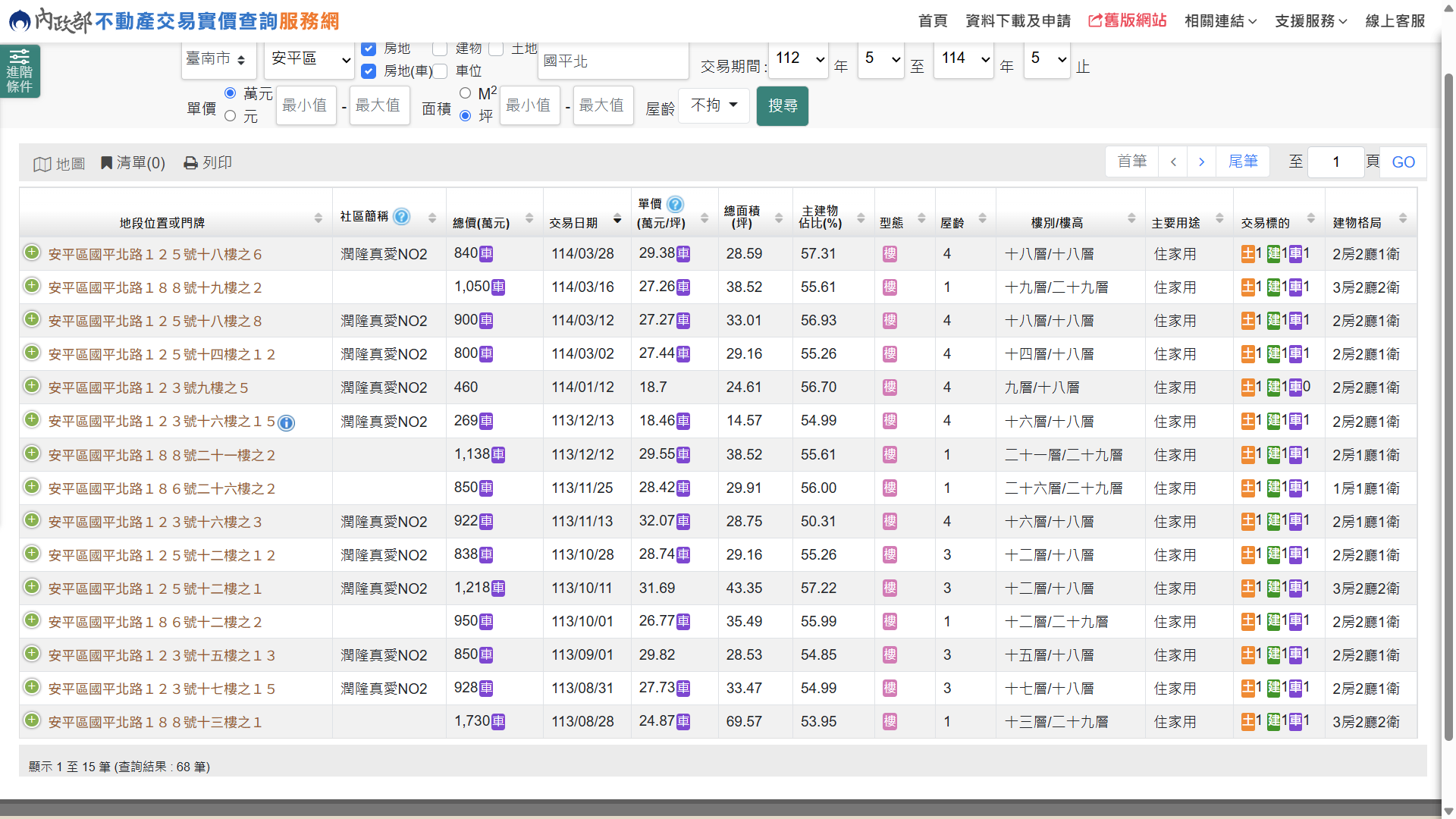Click building 建 icon in 114/03/12 row

(x=1274, y=321)
